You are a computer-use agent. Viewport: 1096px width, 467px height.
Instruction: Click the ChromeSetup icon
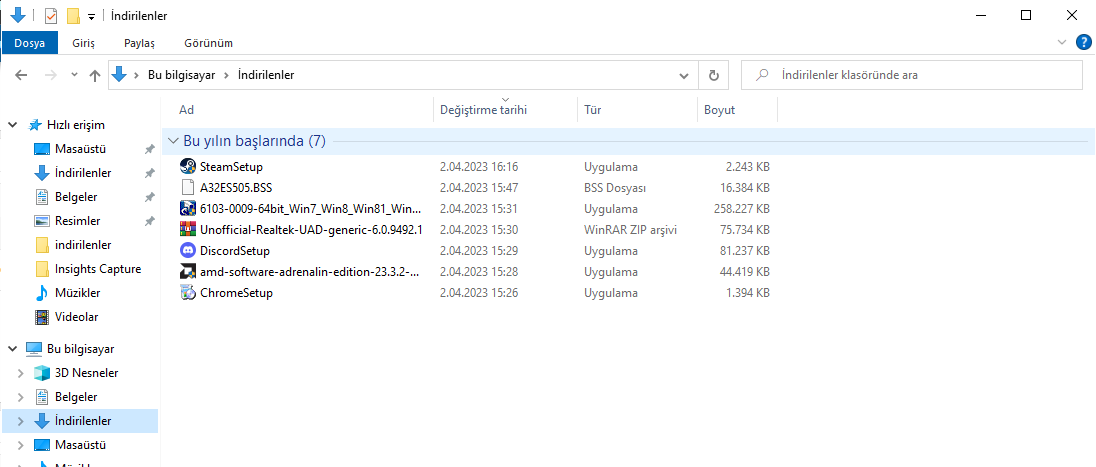click(187, 293)
